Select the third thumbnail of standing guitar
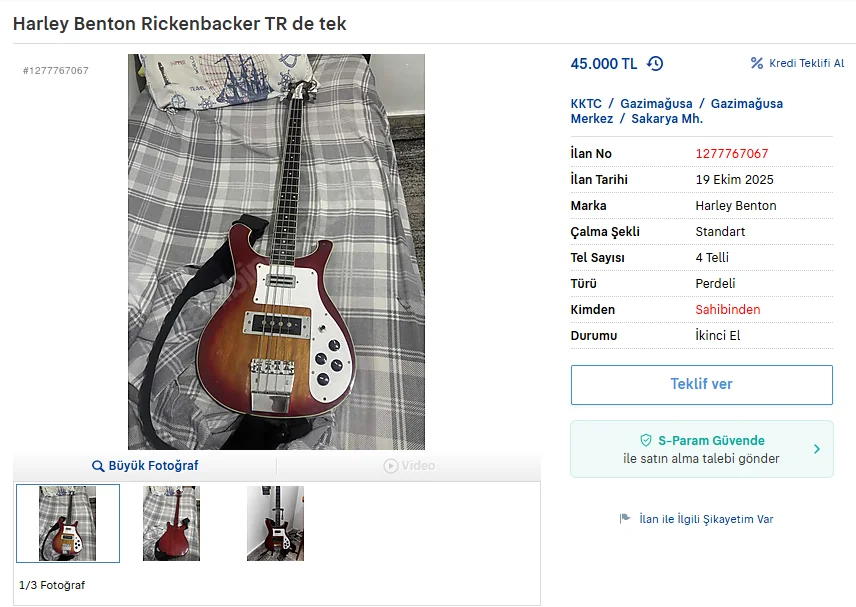The height and width of the screenshot is (607, 856). [x=275, y=523]
